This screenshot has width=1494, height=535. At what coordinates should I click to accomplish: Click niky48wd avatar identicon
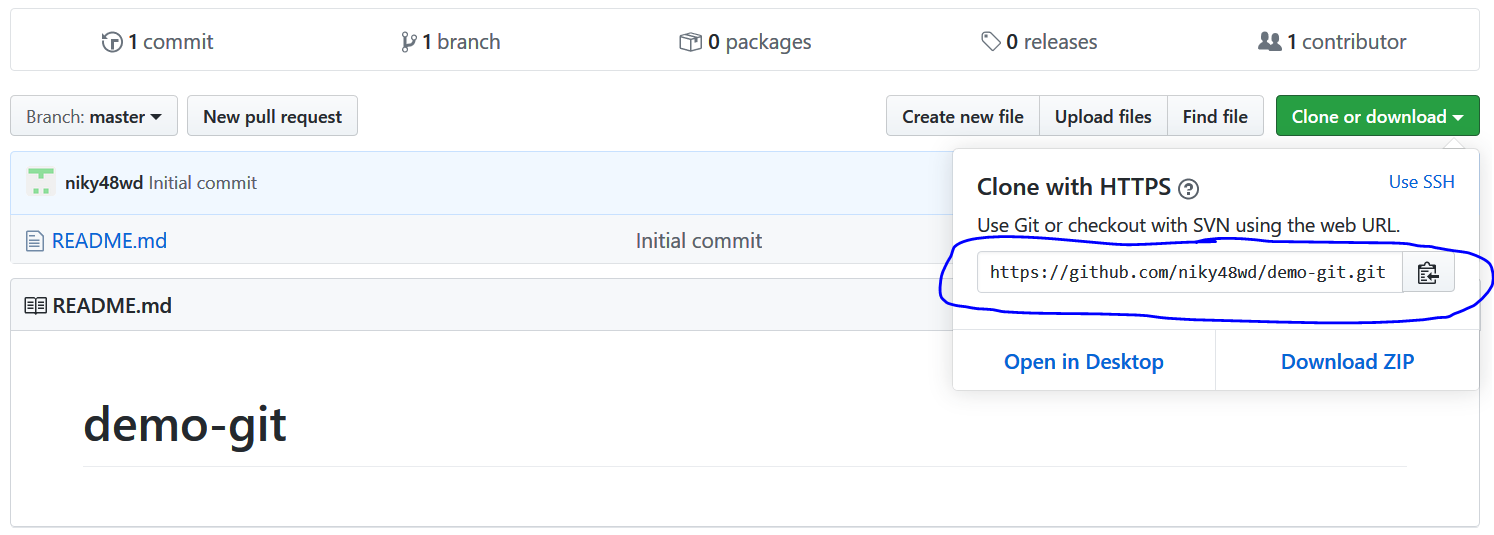coord(41,182)
